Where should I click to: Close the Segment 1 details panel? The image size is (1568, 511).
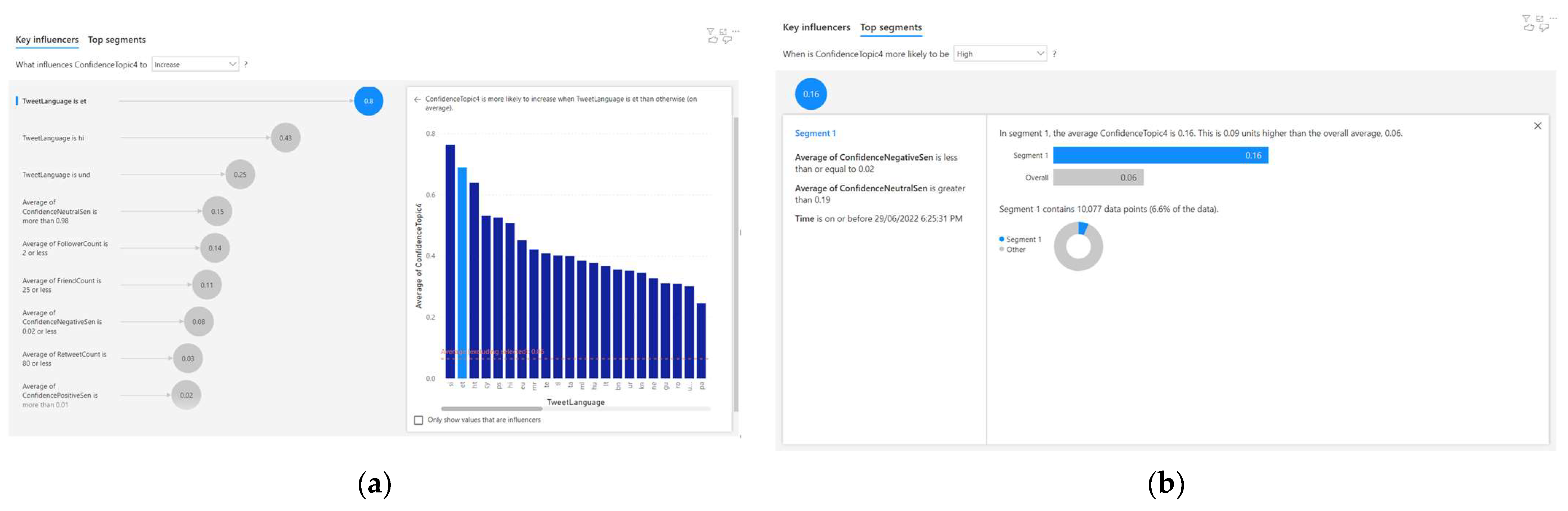(x=1538, y=126)
